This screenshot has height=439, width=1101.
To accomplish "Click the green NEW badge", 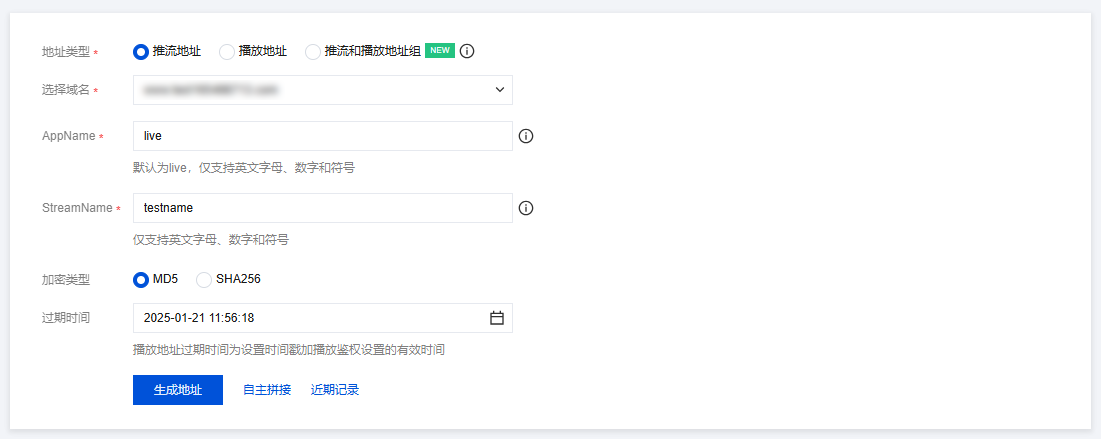I will 440,51.
